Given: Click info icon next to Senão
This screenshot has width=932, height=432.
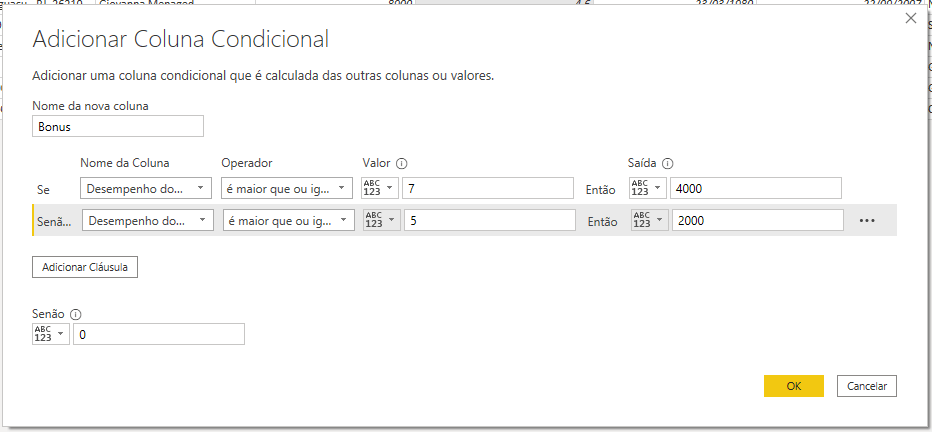Looking at the screenshot, I should [x=75, y=314].
